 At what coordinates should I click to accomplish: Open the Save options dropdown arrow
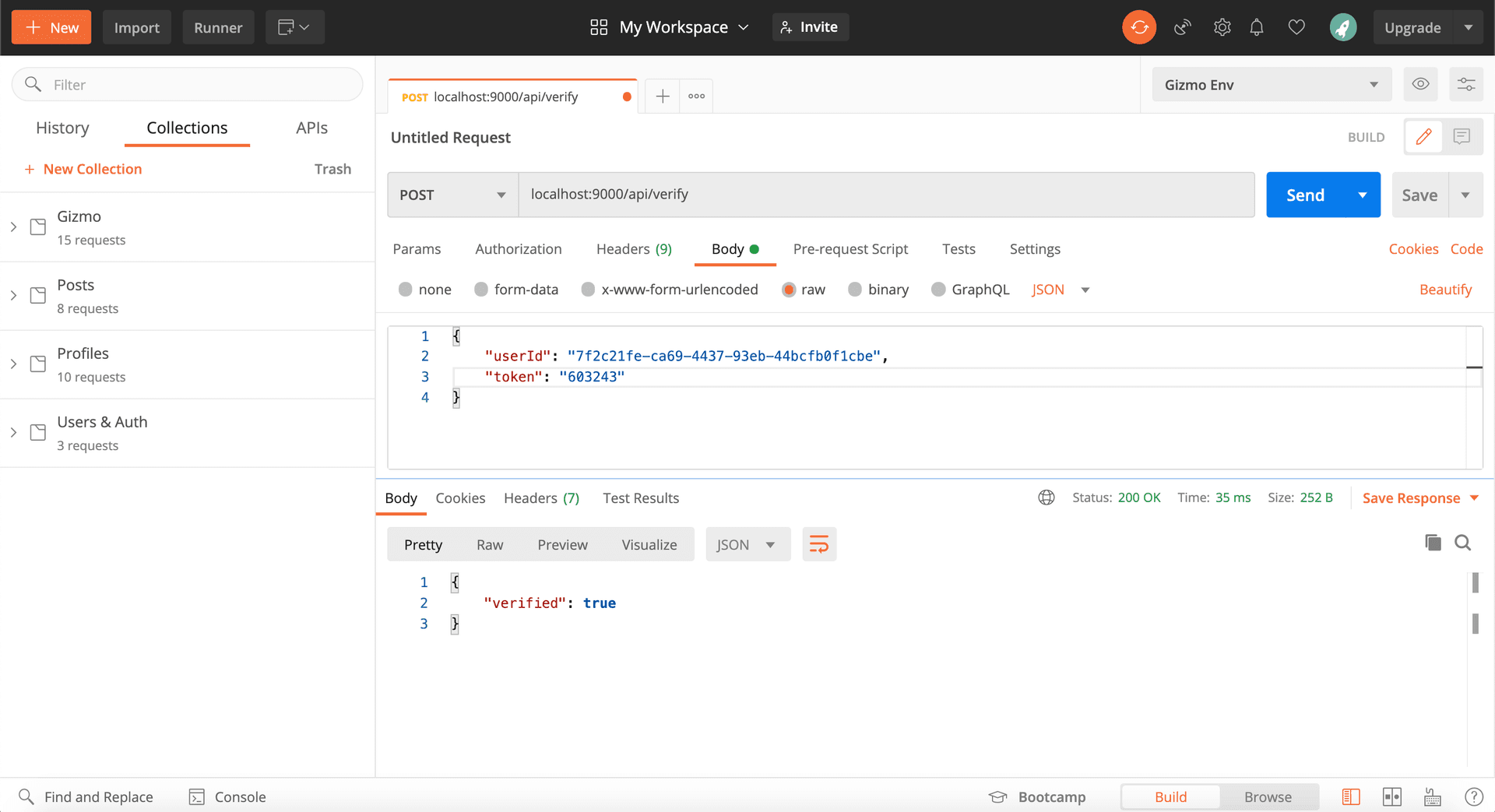tap(1465, 195)
